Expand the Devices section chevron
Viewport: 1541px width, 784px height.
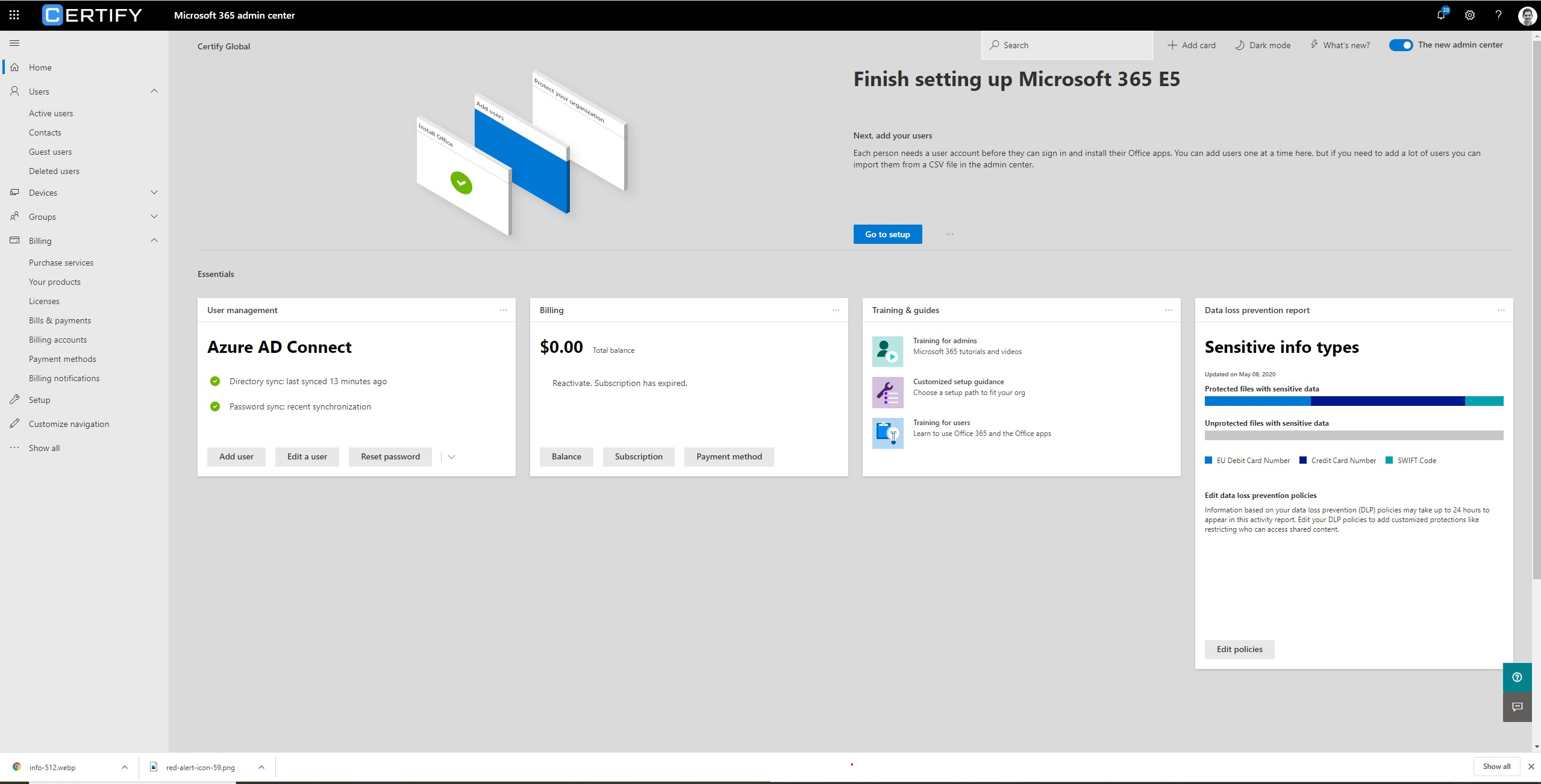154,192
